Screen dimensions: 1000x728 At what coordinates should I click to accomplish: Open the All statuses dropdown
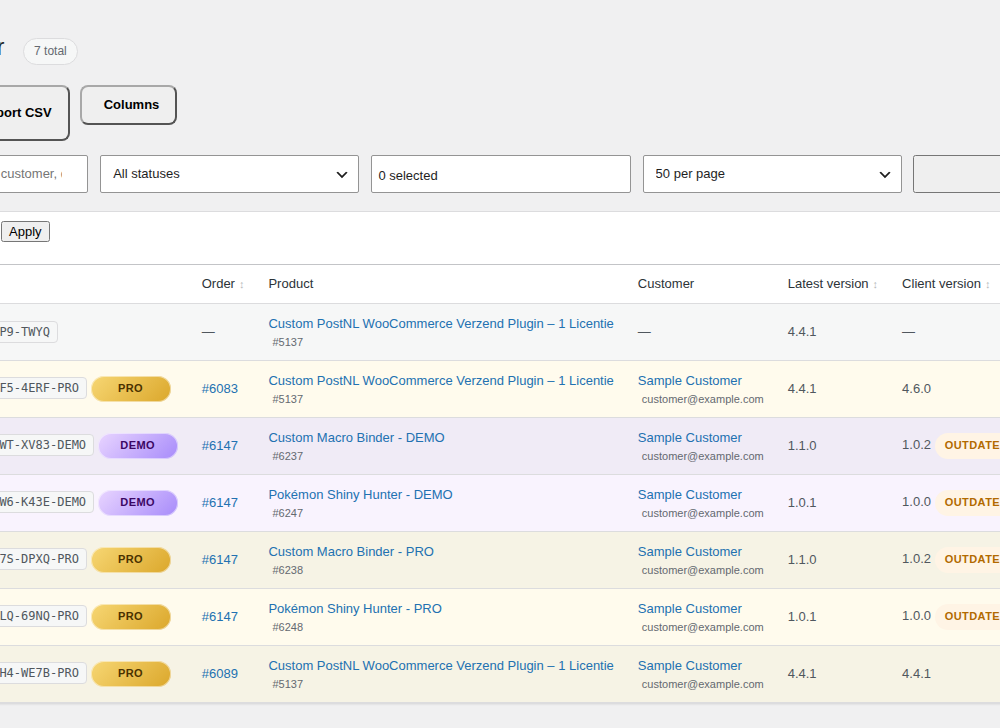[x=230, y=174]
